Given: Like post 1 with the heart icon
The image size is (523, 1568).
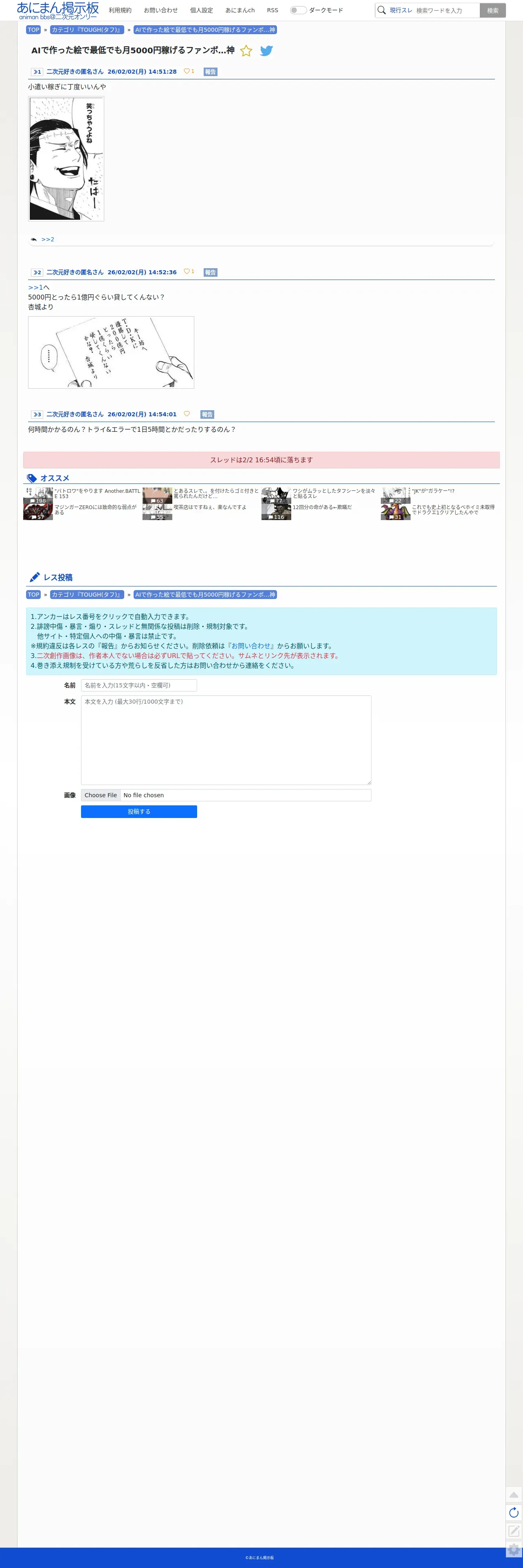Looking at the screenshot, I should (x=187, y=71).
